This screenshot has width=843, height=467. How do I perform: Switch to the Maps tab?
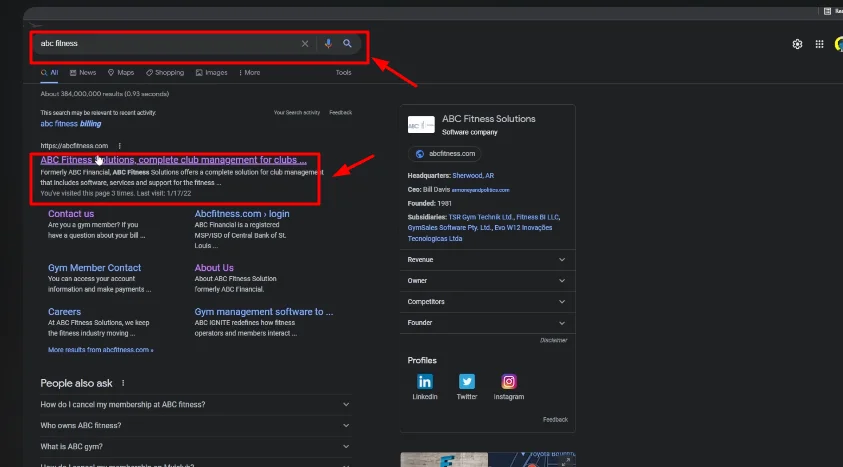121,73
